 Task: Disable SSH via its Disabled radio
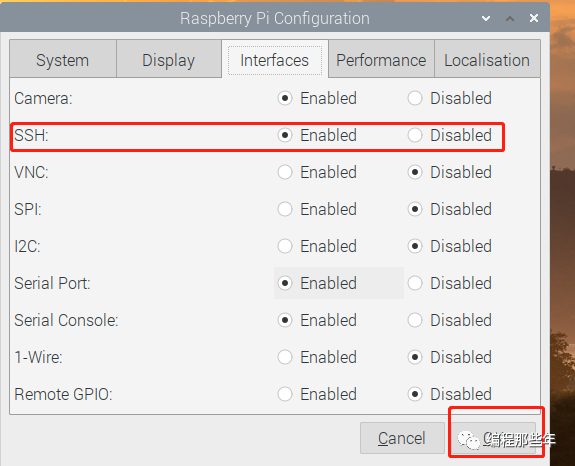pyautogui.click(x=415, y=135)
